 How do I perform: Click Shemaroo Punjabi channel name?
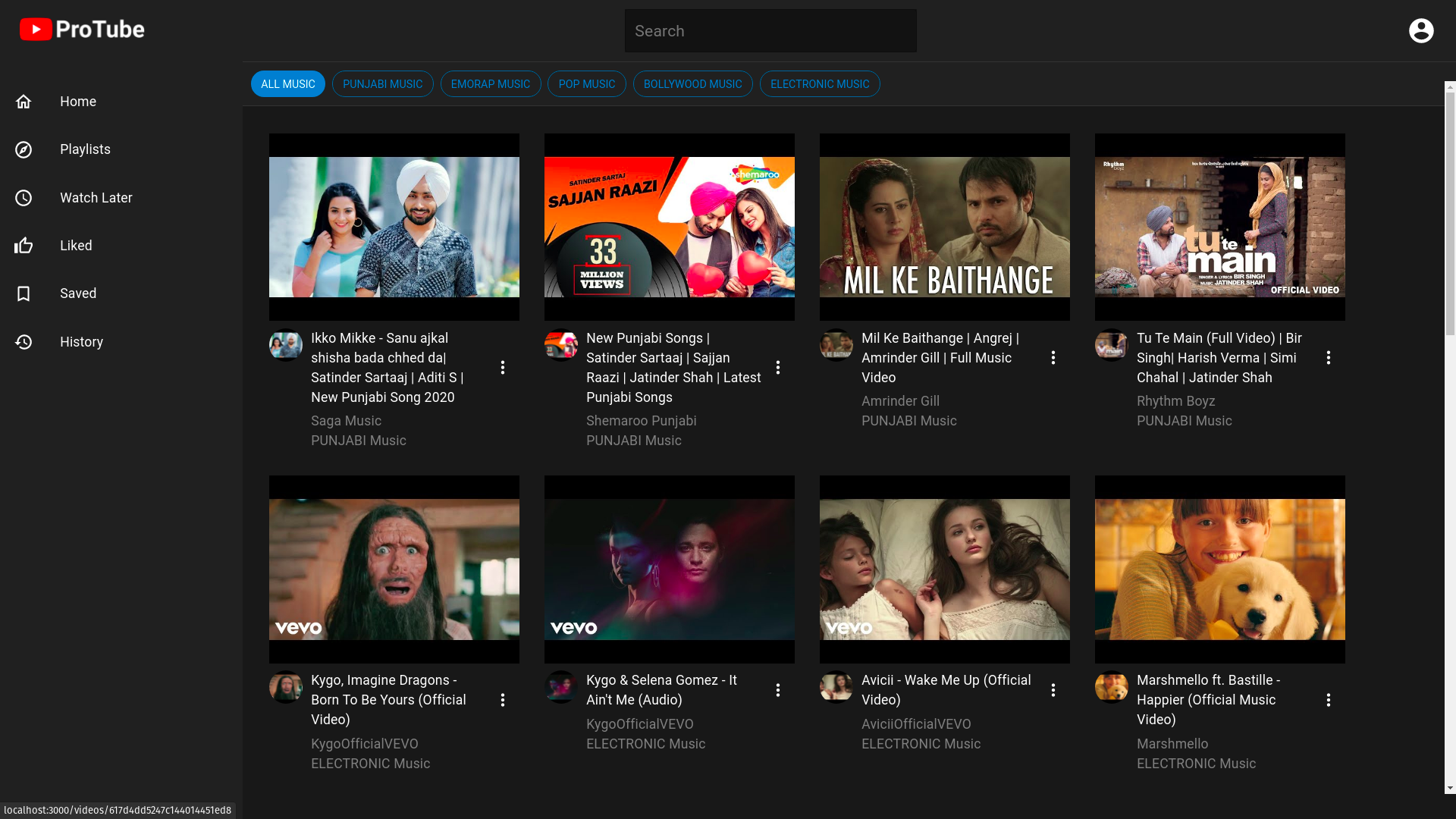[642, 421]
